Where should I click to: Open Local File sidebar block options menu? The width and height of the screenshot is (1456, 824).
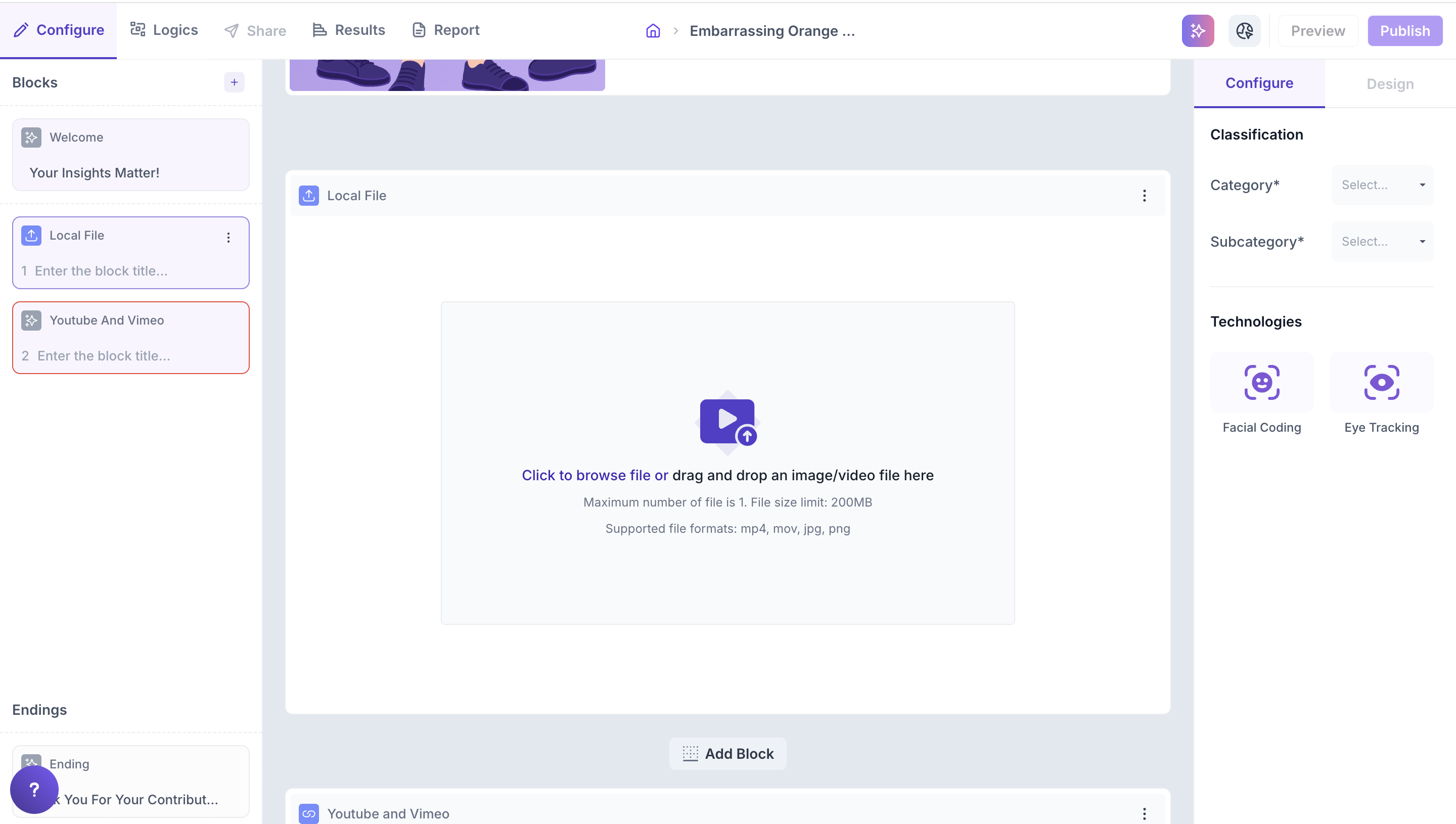229,238
